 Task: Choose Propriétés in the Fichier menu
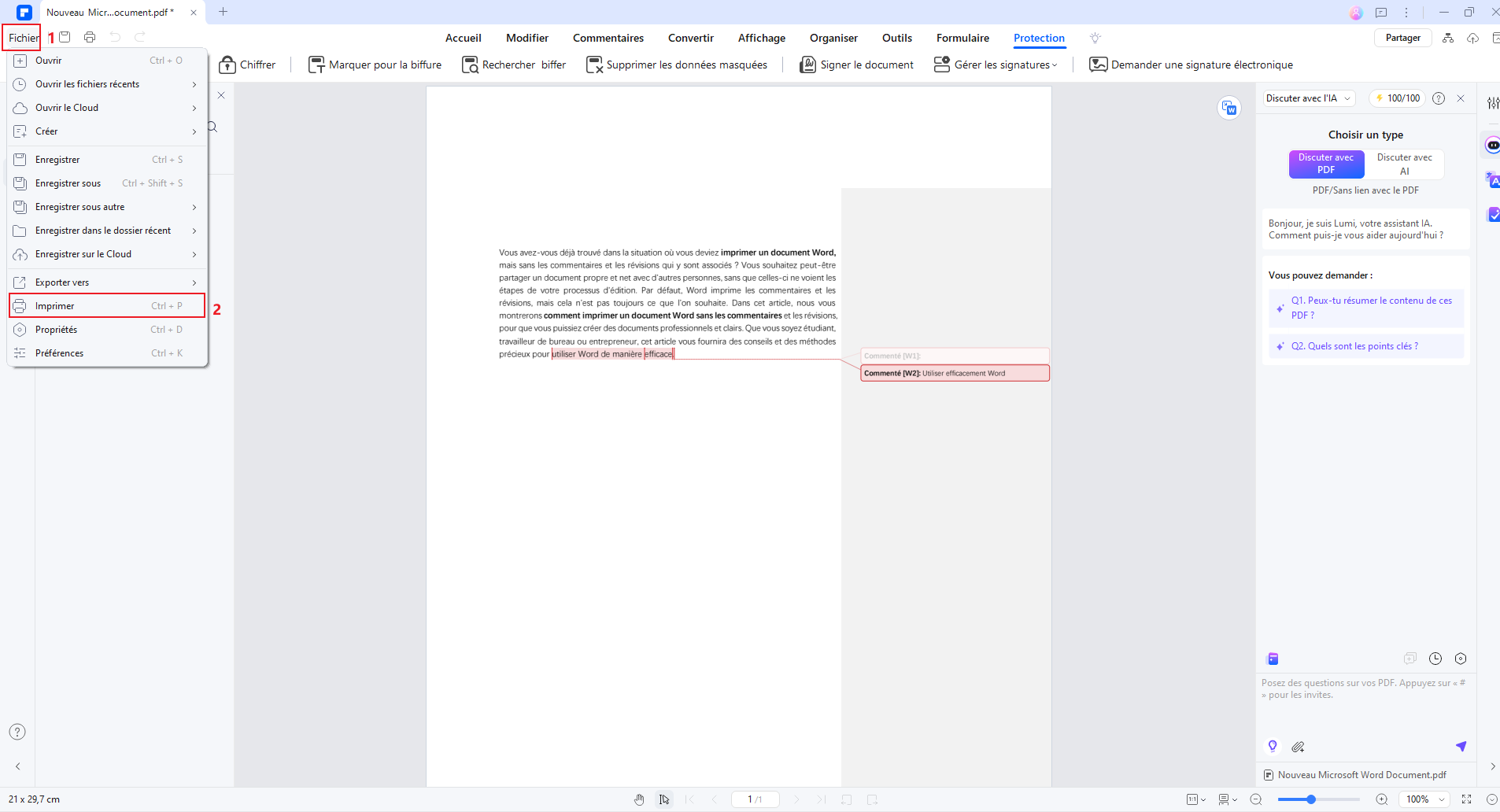click(107, 330)
